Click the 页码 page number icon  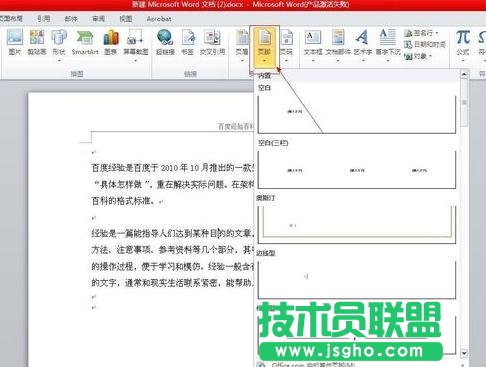(286, 42)
